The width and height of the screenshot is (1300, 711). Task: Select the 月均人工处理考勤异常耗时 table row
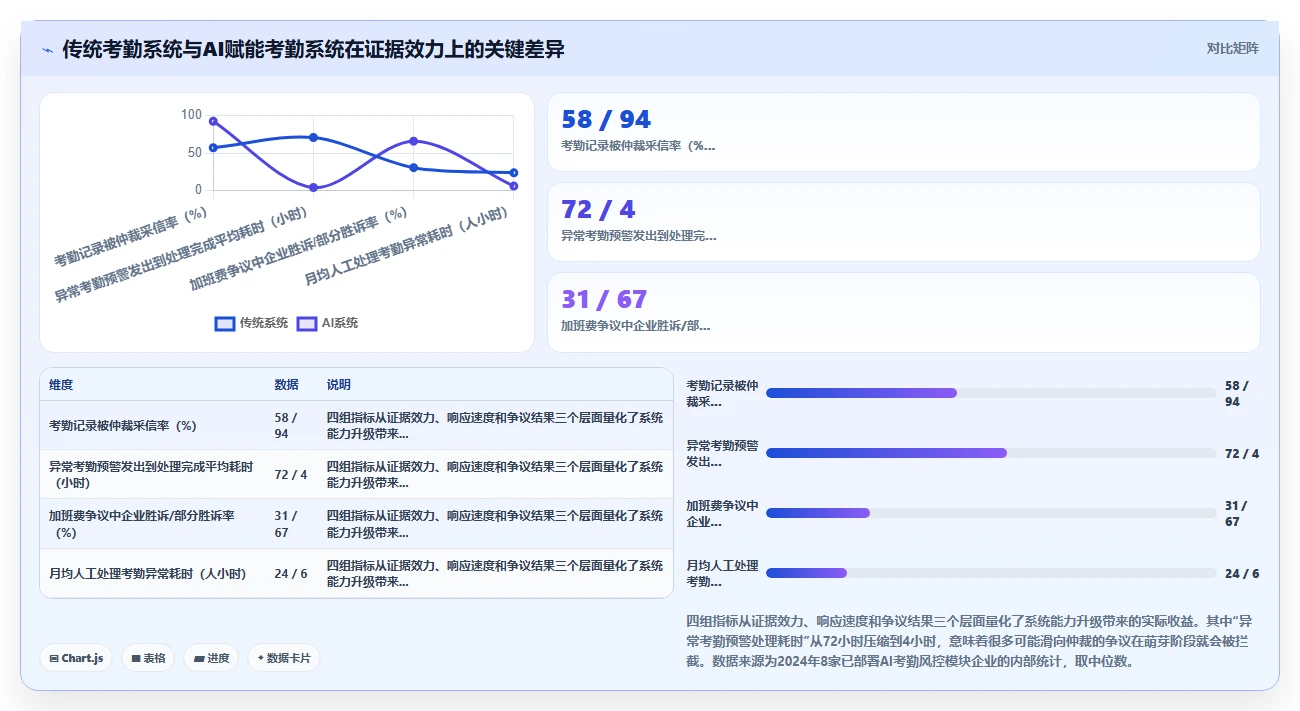356,574
